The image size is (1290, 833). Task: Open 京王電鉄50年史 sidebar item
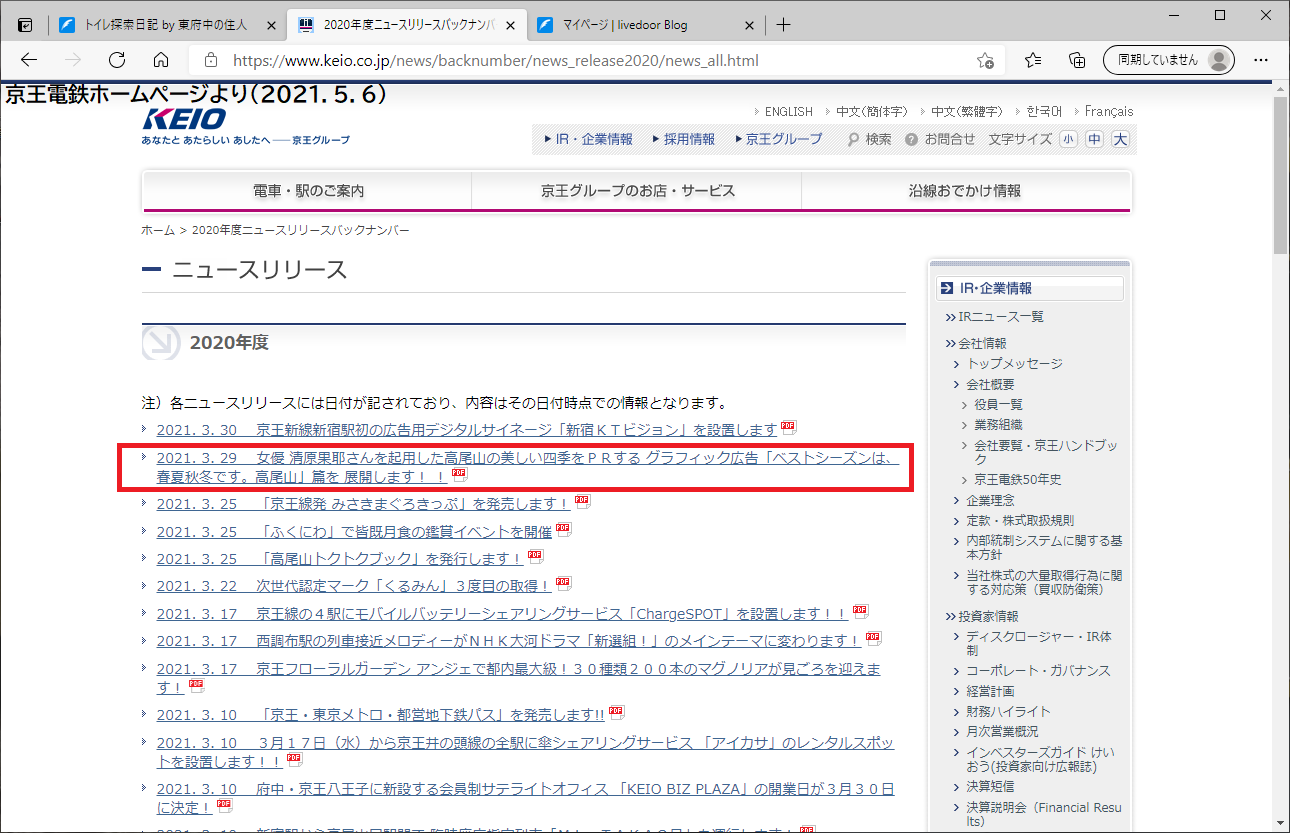[x=1018, y=479]
